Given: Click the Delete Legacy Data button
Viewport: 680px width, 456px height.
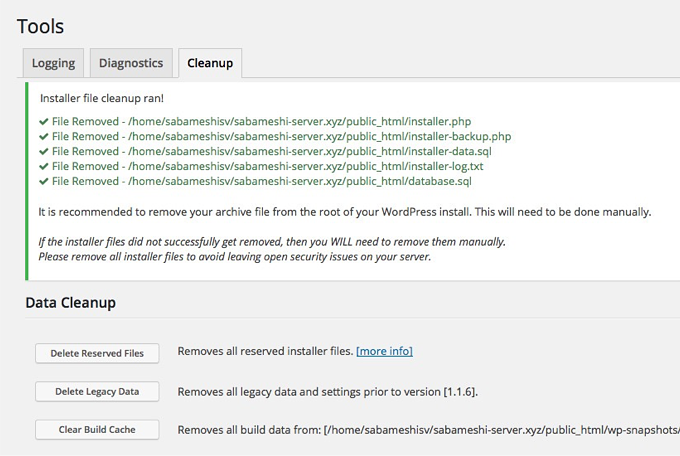Looking at the screenshot, I should pyautogui.click(x=97, y=391).
